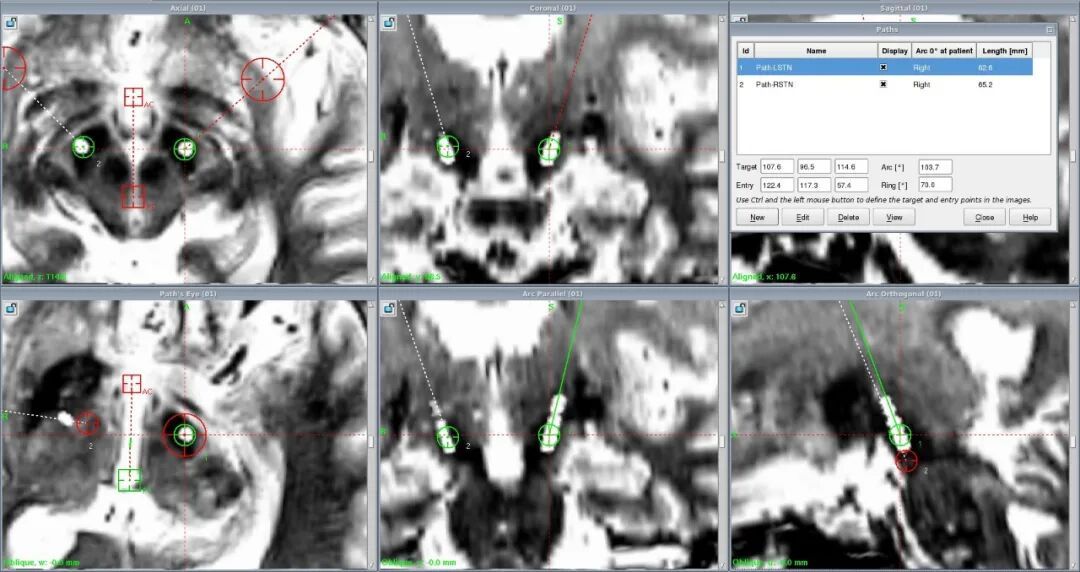
Task: Toggle the lock icon in the Axial view
Action: [10, 23]
